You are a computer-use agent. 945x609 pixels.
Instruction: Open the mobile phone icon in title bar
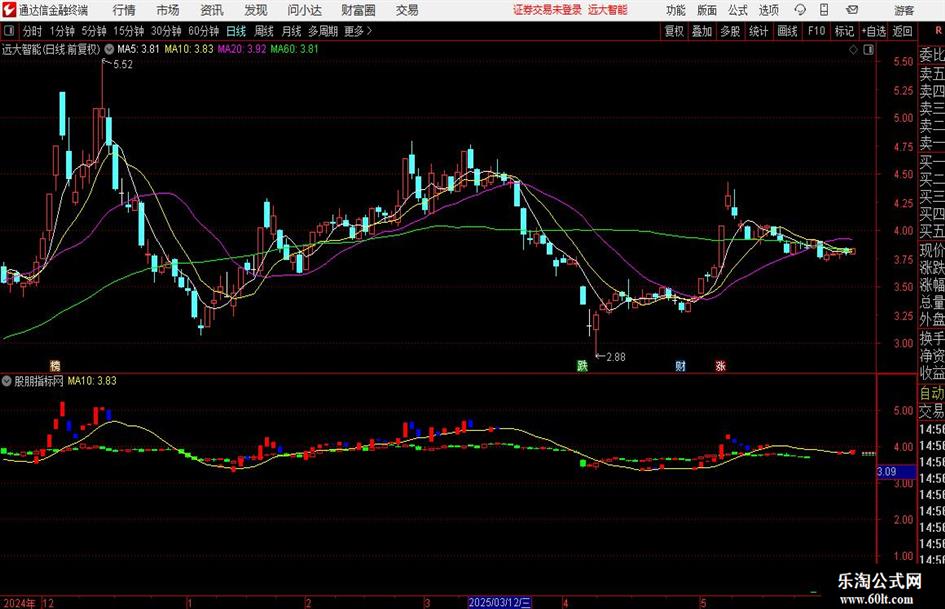(824, 10)
